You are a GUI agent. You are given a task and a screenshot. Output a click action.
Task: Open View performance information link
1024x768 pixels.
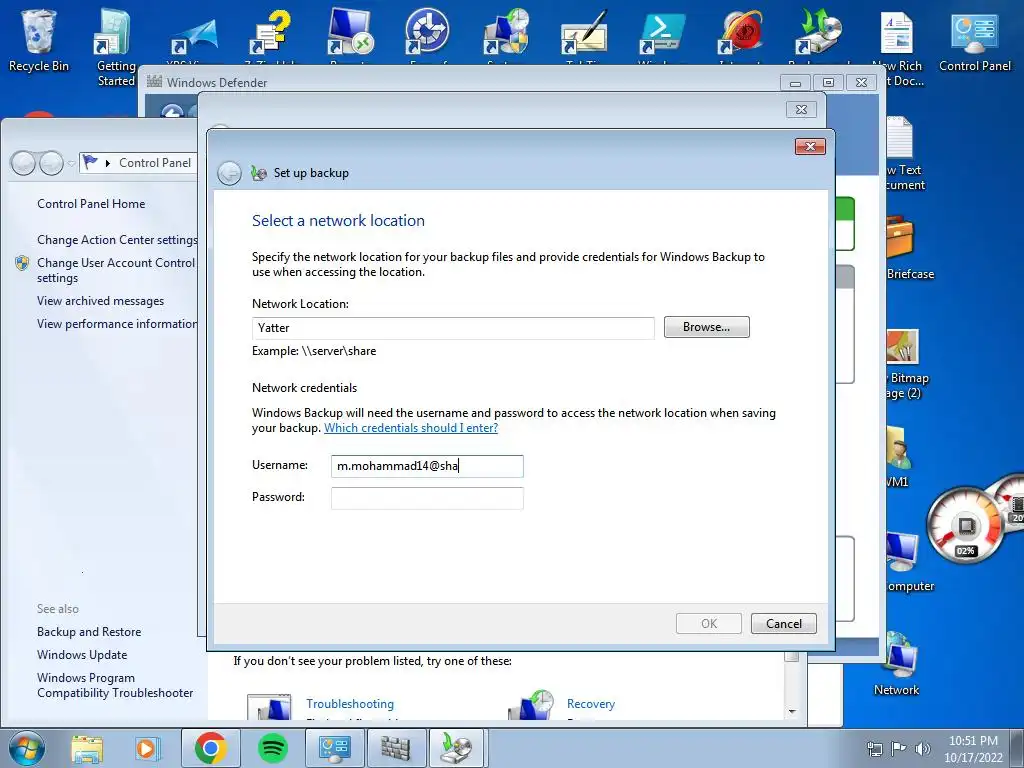pos(117,324)
